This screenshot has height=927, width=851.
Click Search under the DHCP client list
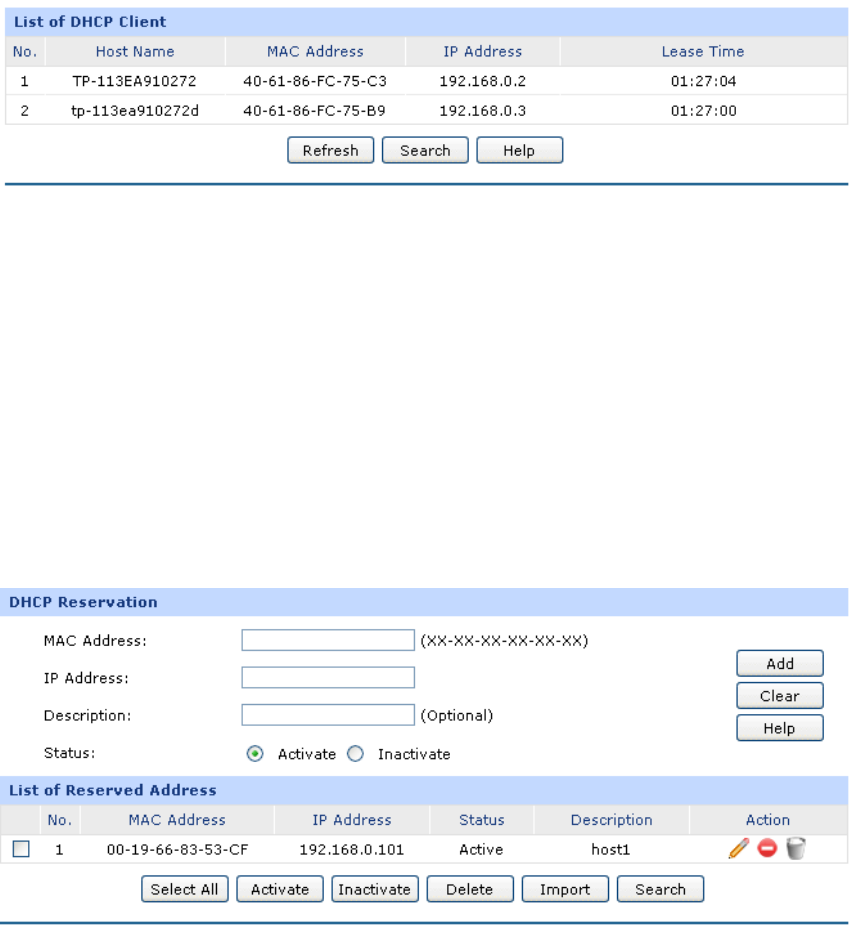(425, 150)
